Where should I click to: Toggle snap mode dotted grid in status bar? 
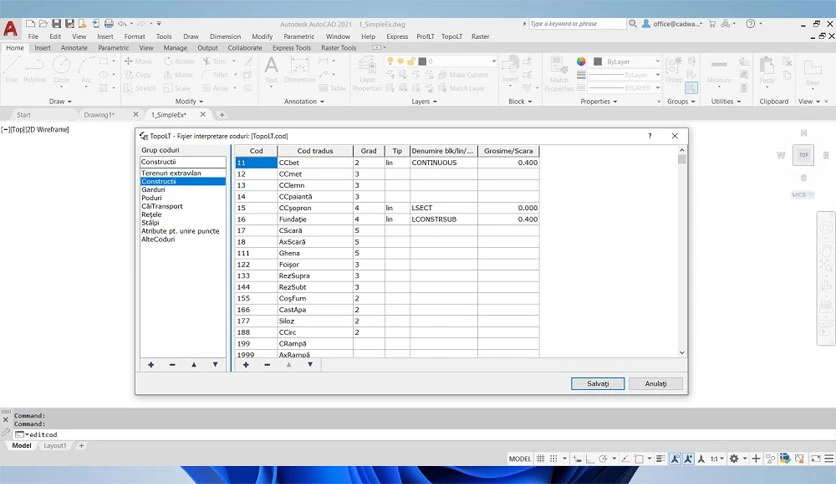(x=553, y=458)
